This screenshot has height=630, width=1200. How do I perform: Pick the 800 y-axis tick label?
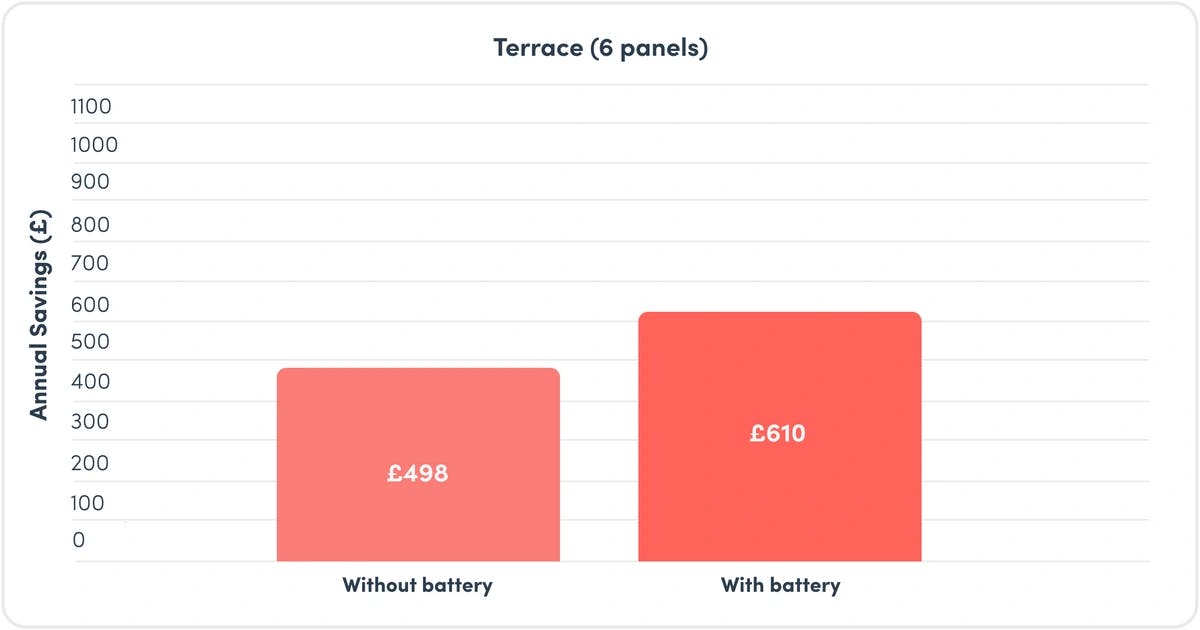[x=91, y=225]
